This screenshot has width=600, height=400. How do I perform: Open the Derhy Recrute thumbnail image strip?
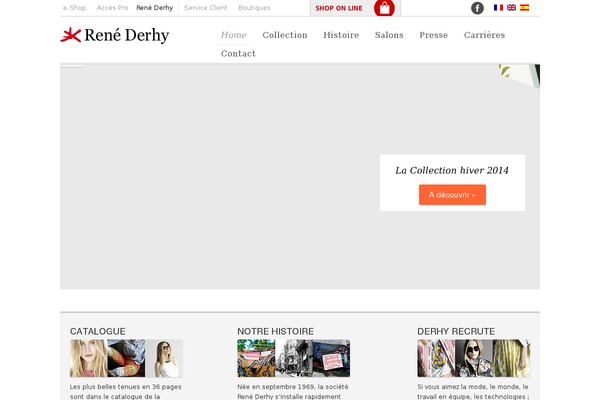(x=474, y=358)
